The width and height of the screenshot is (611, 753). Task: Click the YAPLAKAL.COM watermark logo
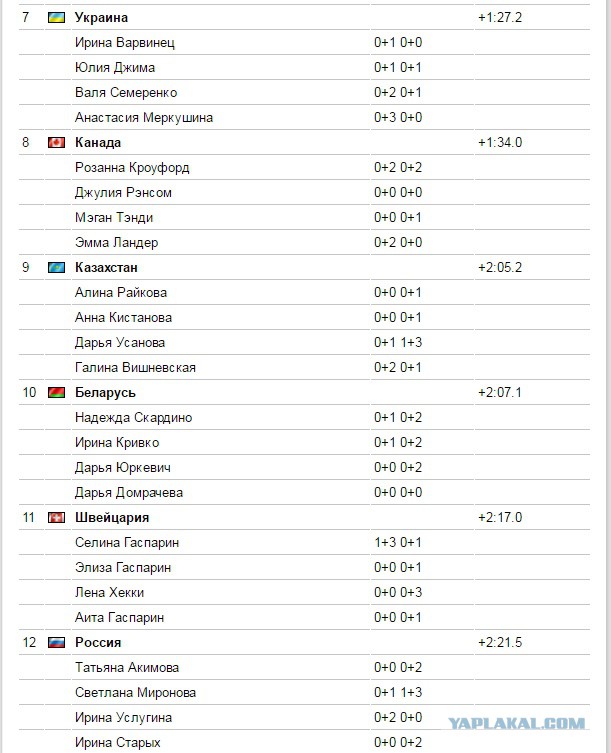[x=516, y=723]
